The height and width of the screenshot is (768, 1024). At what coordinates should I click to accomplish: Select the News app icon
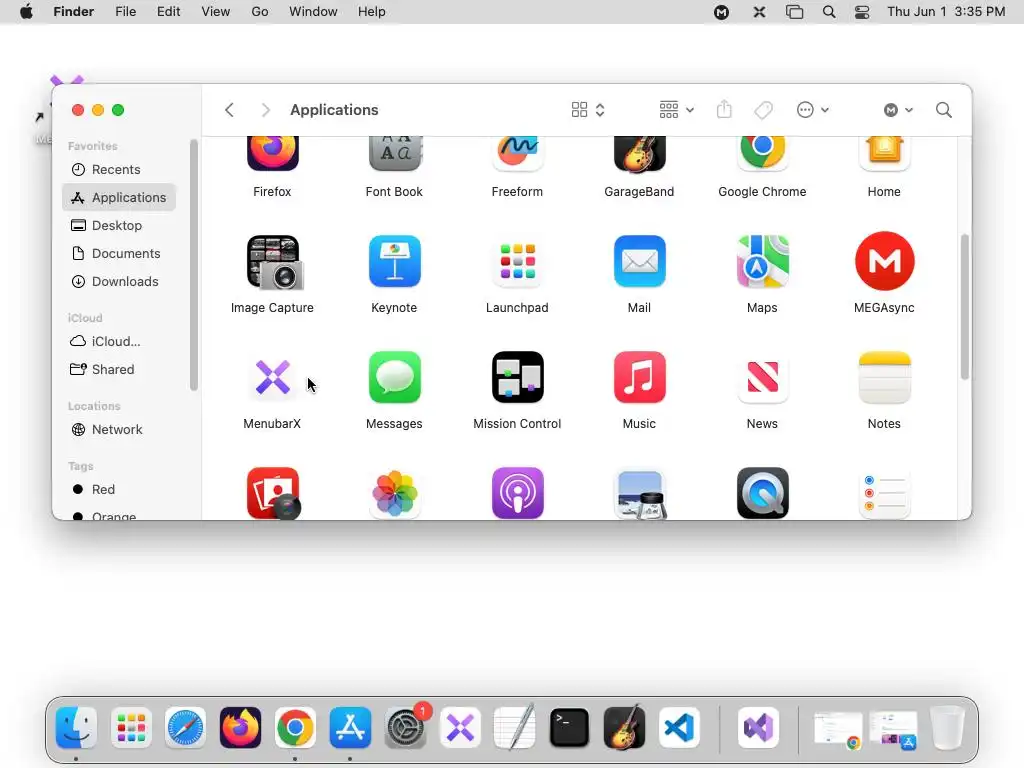click(762, 377)
